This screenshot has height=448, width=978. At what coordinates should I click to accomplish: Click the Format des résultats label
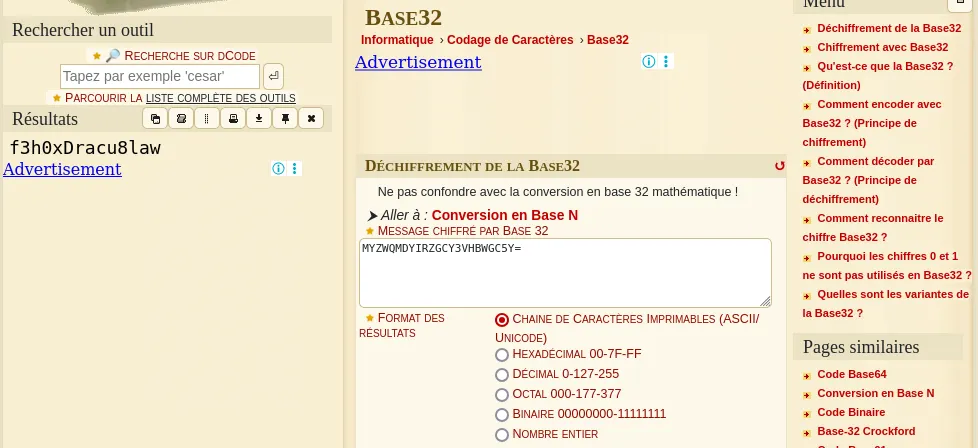pyautogui.click(x=402, y=325)
